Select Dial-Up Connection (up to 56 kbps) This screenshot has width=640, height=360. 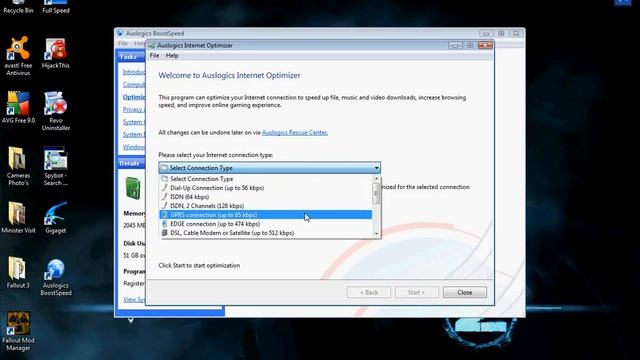pos(265,188)
